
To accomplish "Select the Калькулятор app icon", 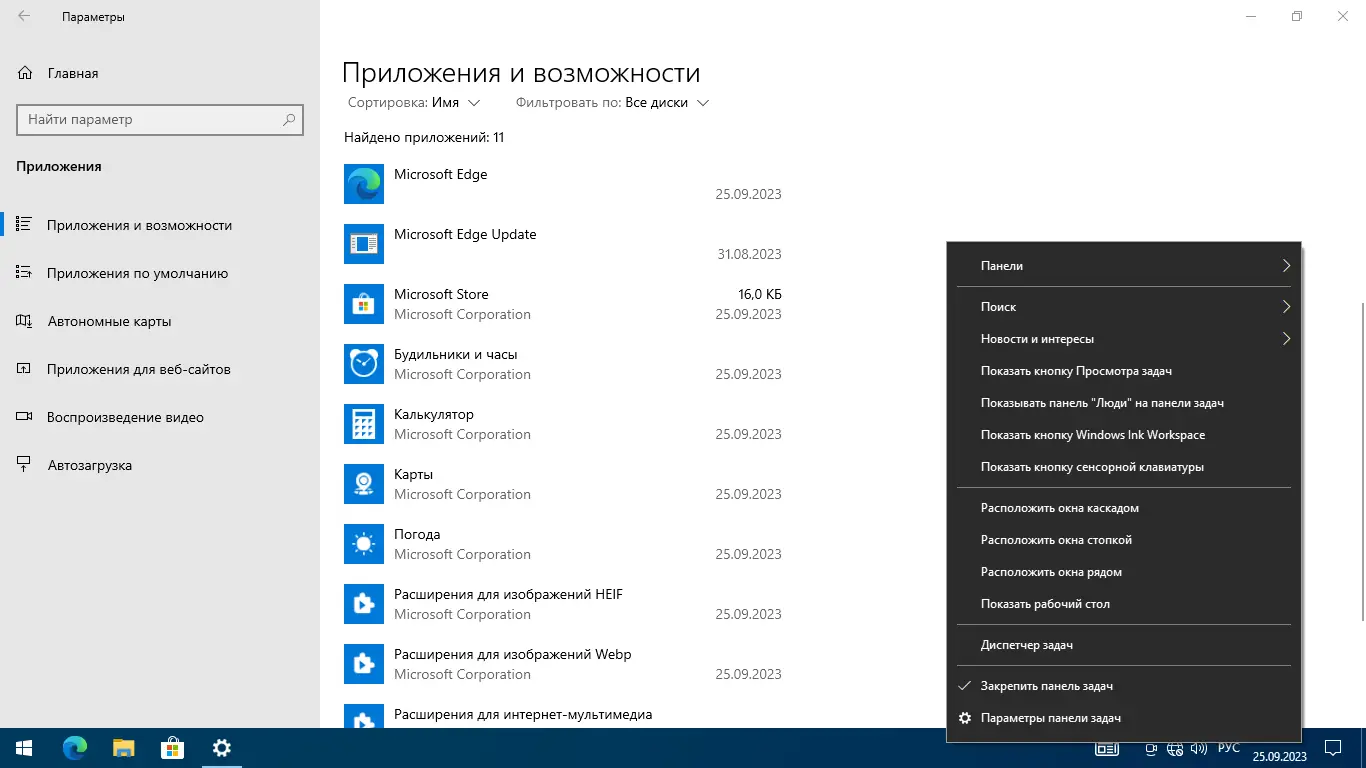I will point(363,424).
